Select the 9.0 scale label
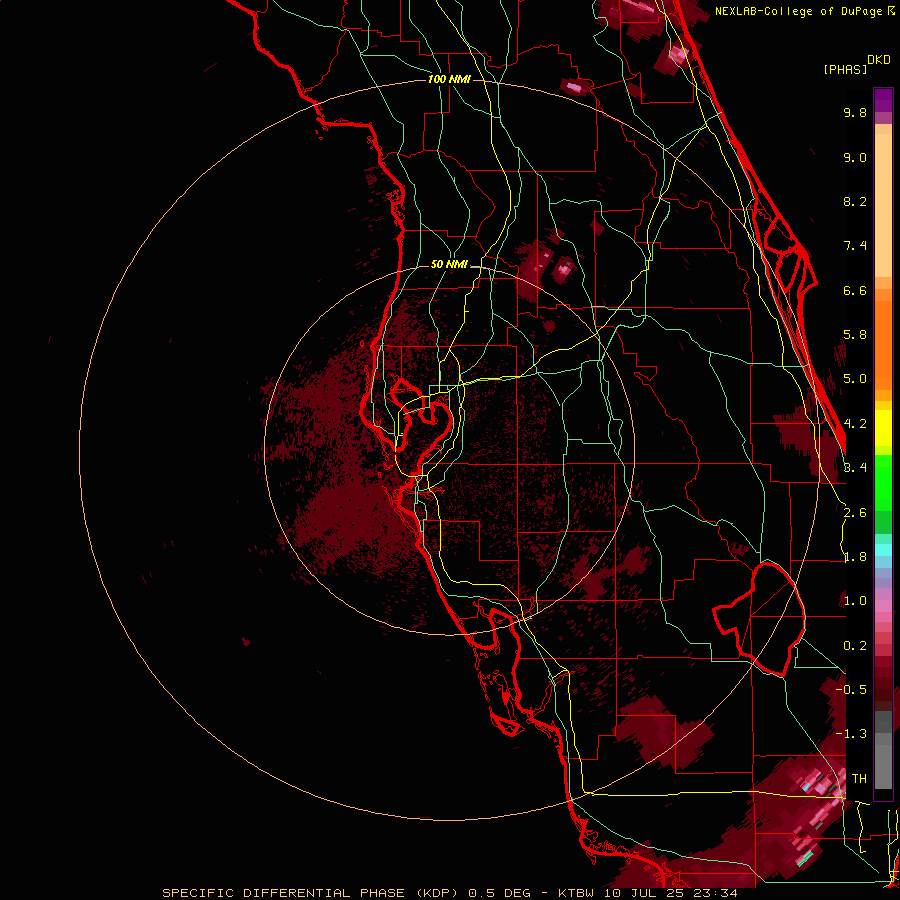Viewport: 900px width, 900px height. [855, 157]
